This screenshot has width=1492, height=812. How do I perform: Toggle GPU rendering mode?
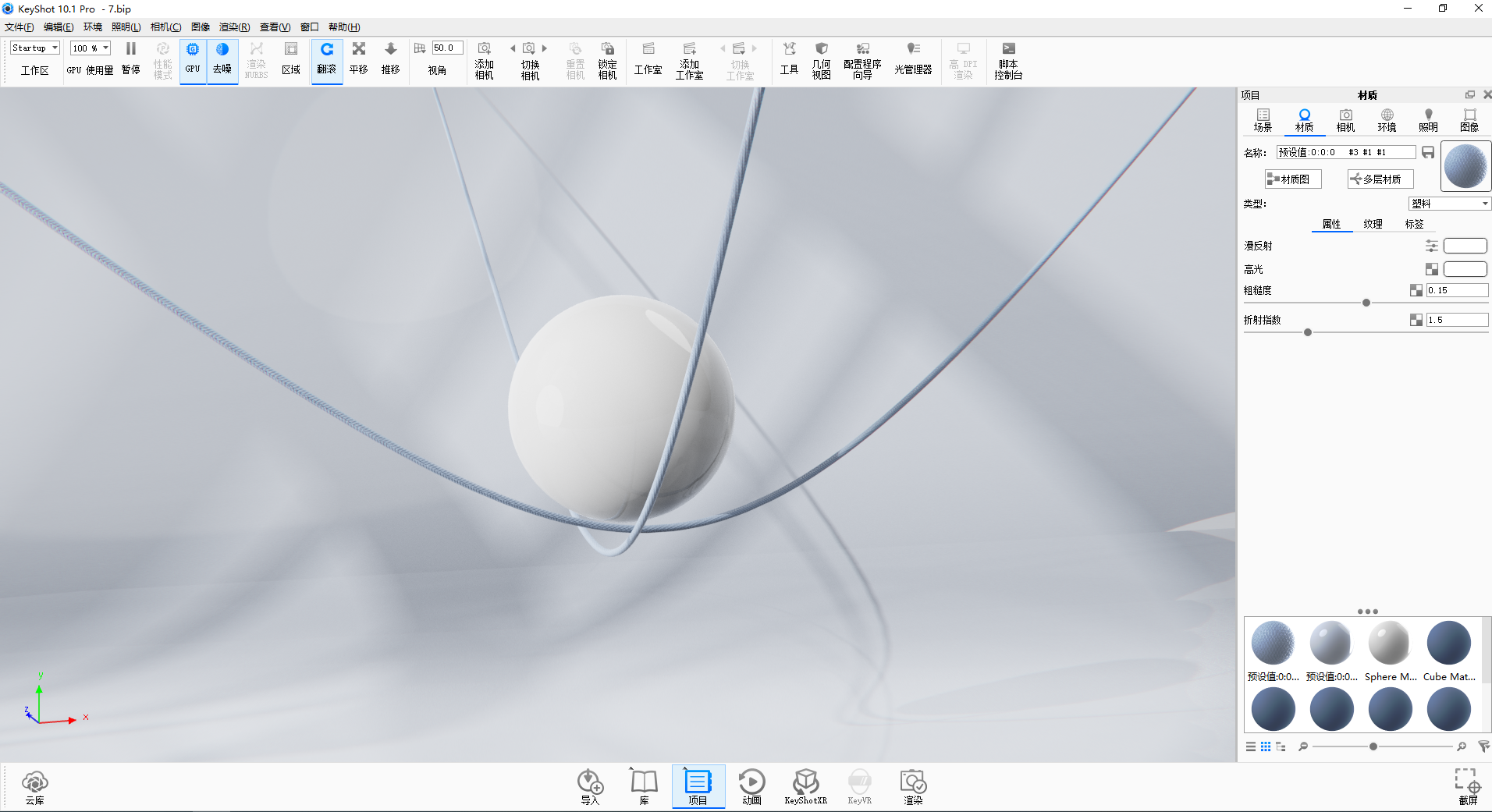(x=193, y=60)
